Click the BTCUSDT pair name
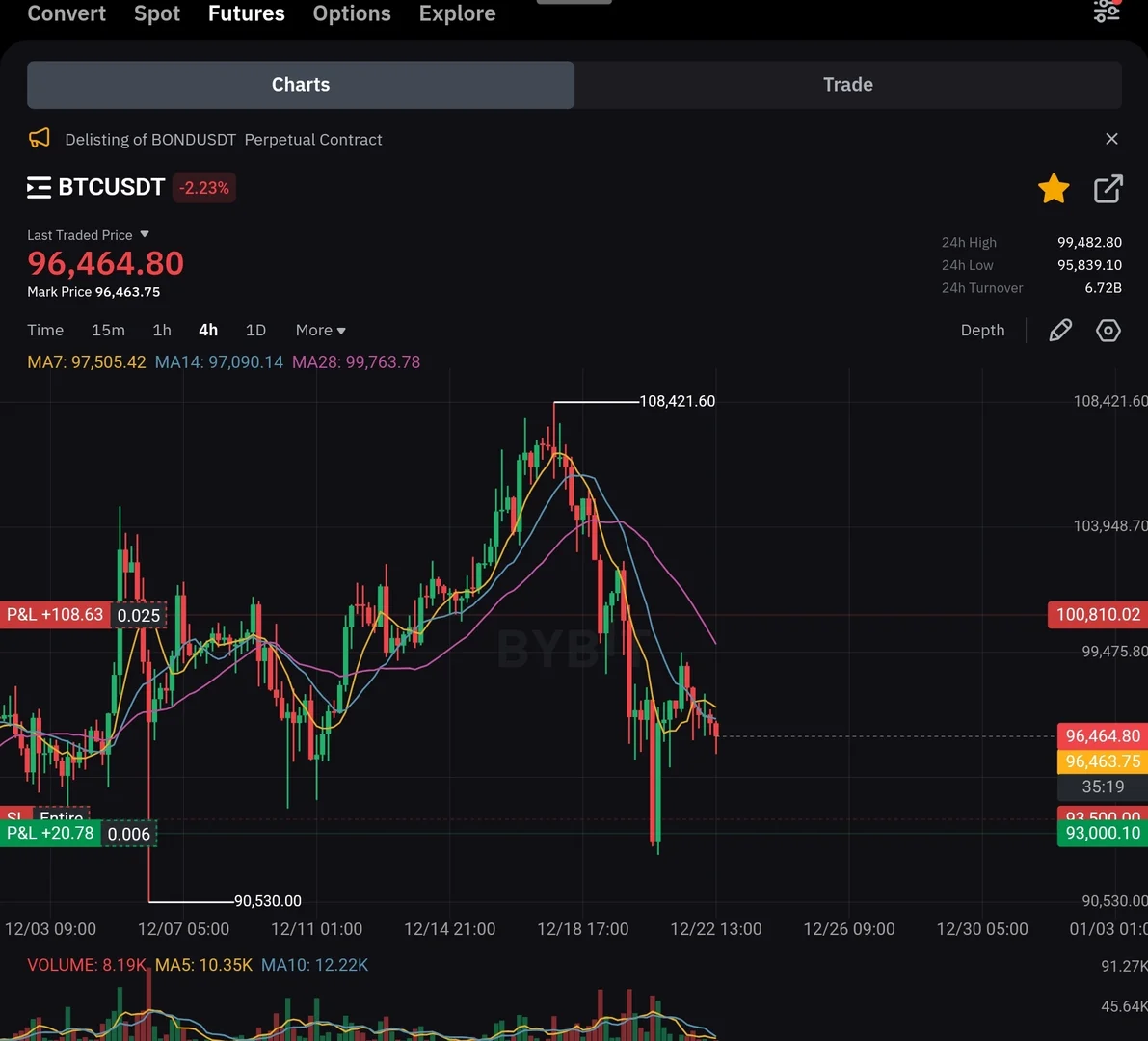The height and width of the screenshot is (1041, 1148). [x=111, y=187]
